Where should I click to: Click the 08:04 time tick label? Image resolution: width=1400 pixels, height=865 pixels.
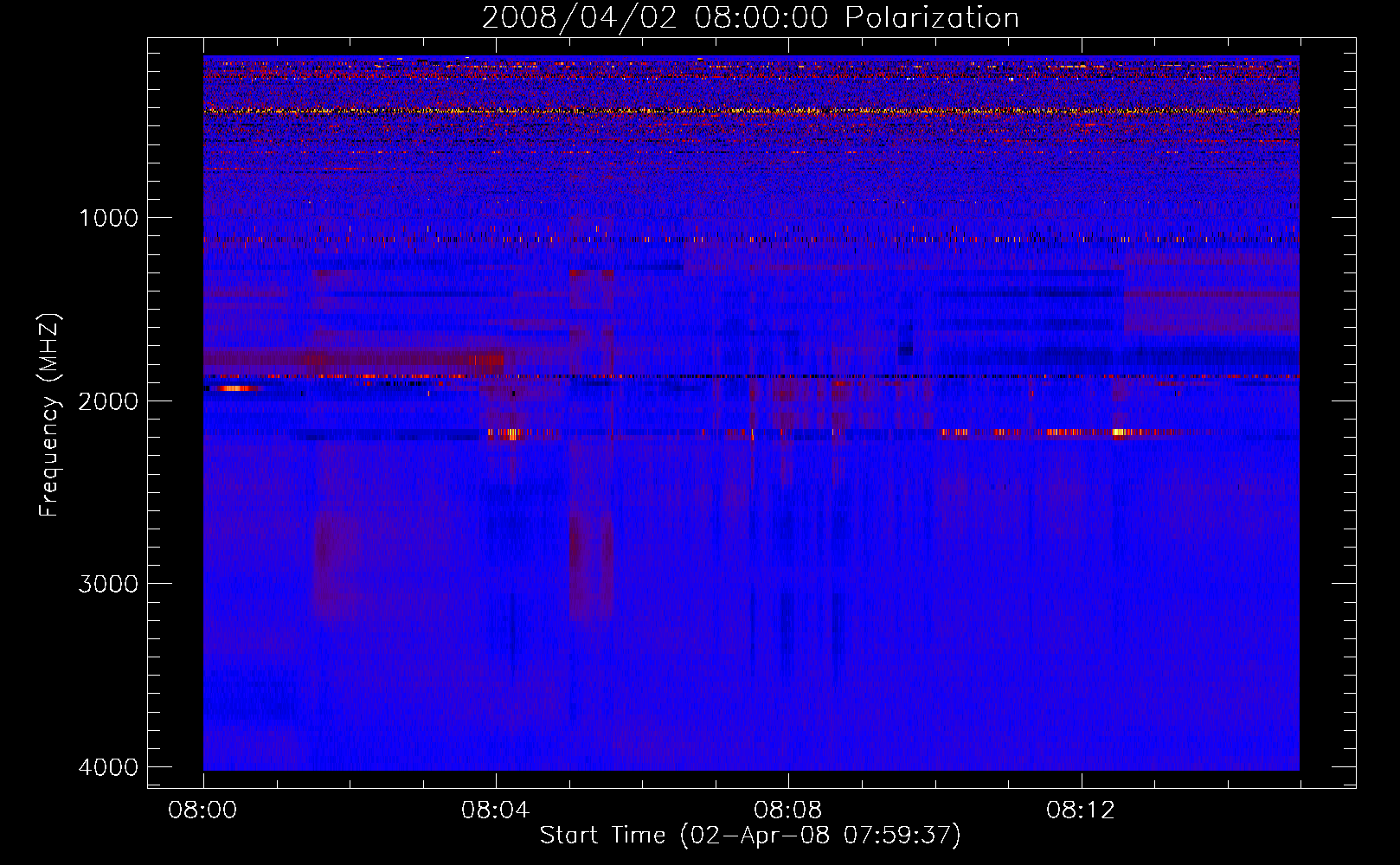pyautogui.click(x=496, y=811)
